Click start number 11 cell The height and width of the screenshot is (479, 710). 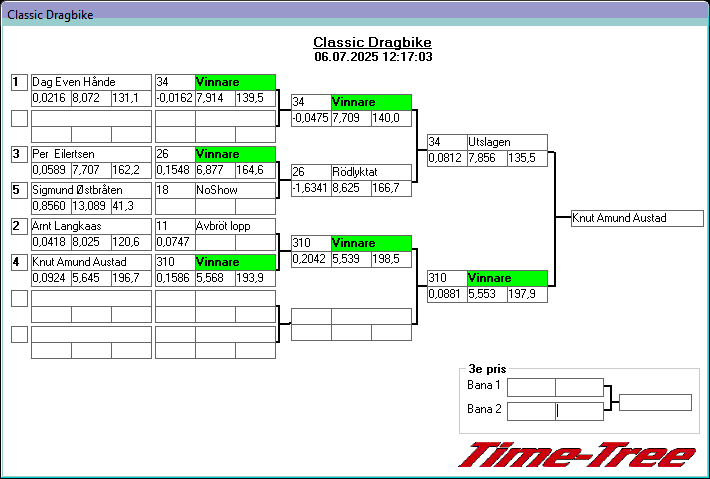click(175, 226)
